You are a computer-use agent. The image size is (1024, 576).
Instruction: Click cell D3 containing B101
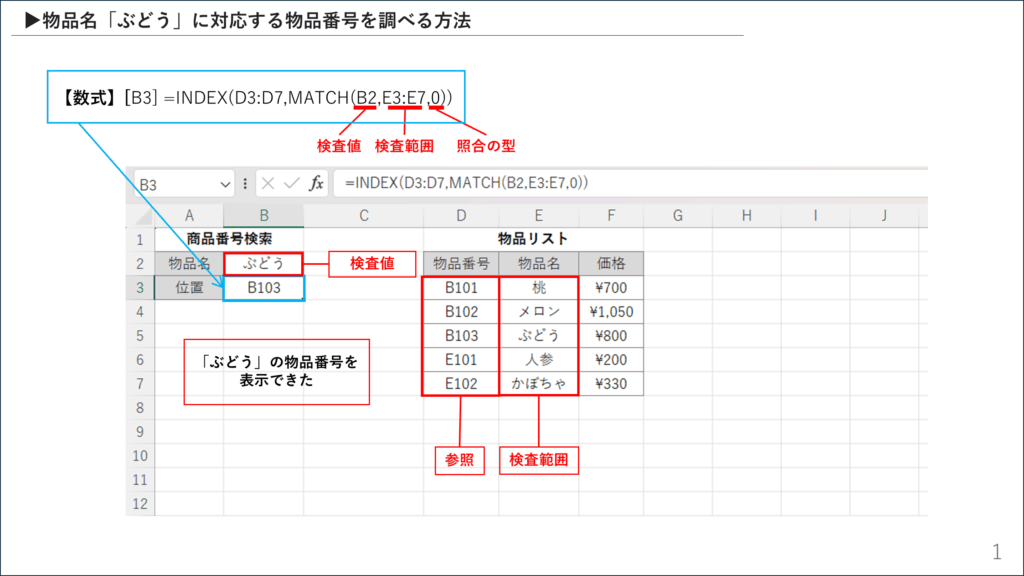pyautogui.click(x=461, y=288)
